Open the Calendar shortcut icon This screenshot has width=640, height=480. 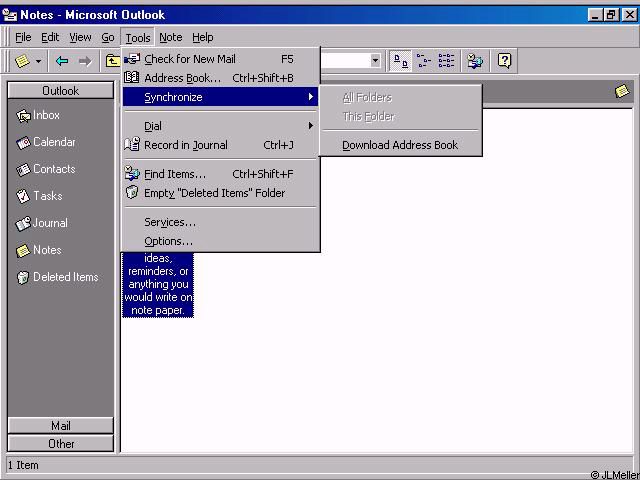click(23, 143)
